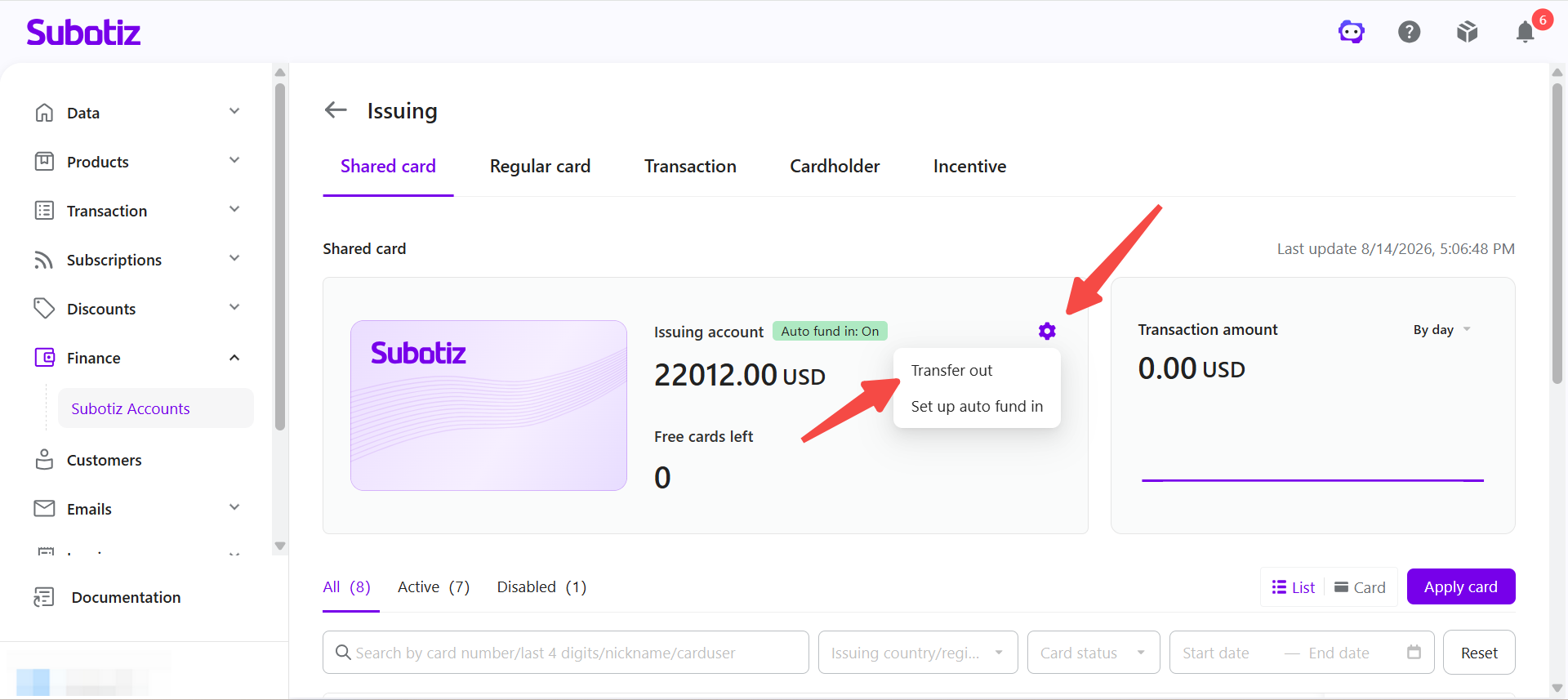Image resolution: width=1568 pixels, height=700 pixels.
Task: Open the By day dropdown
Action: [1441, 330]
